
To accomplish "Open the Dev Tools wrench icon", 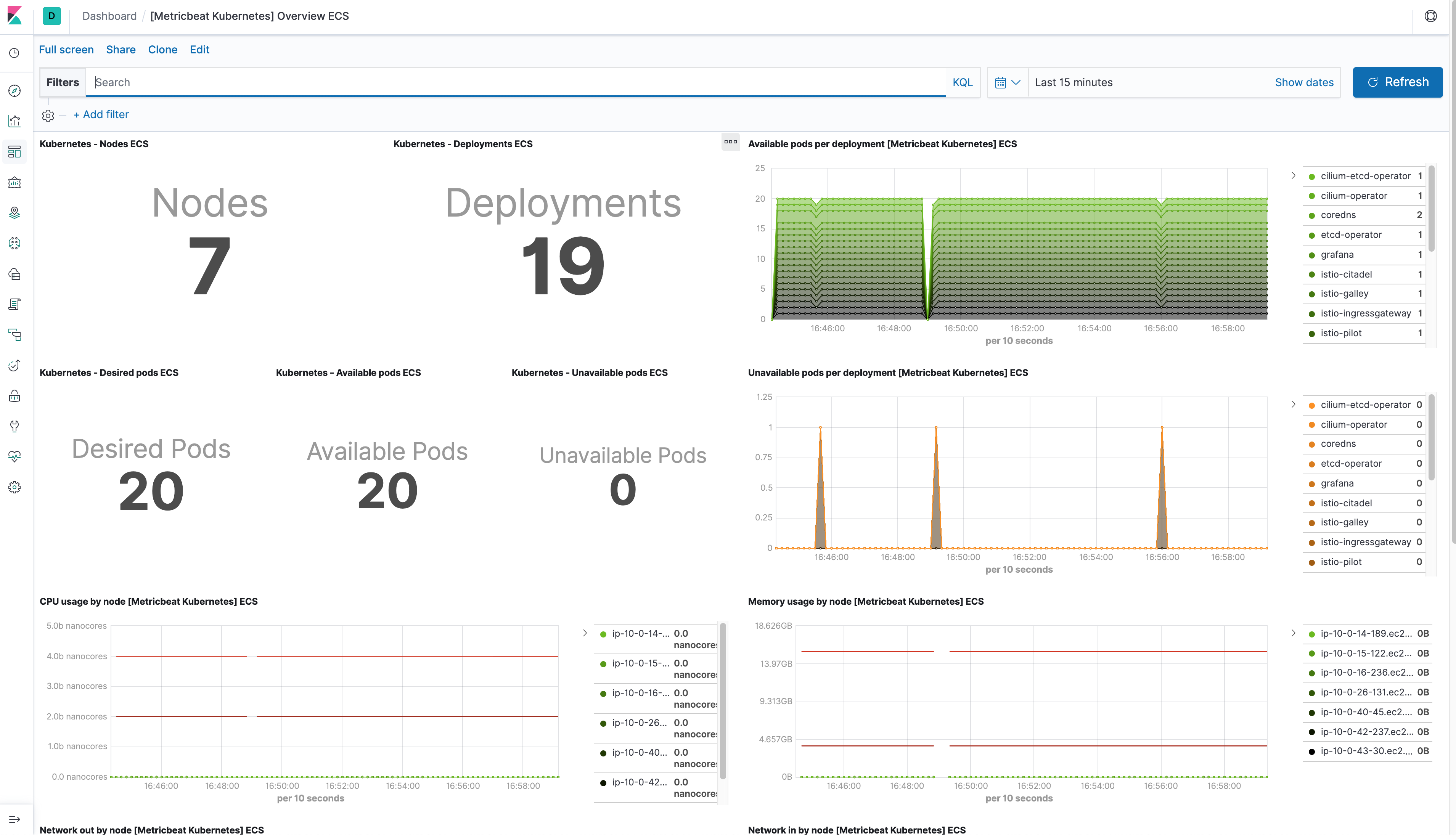I will point(14,426).
